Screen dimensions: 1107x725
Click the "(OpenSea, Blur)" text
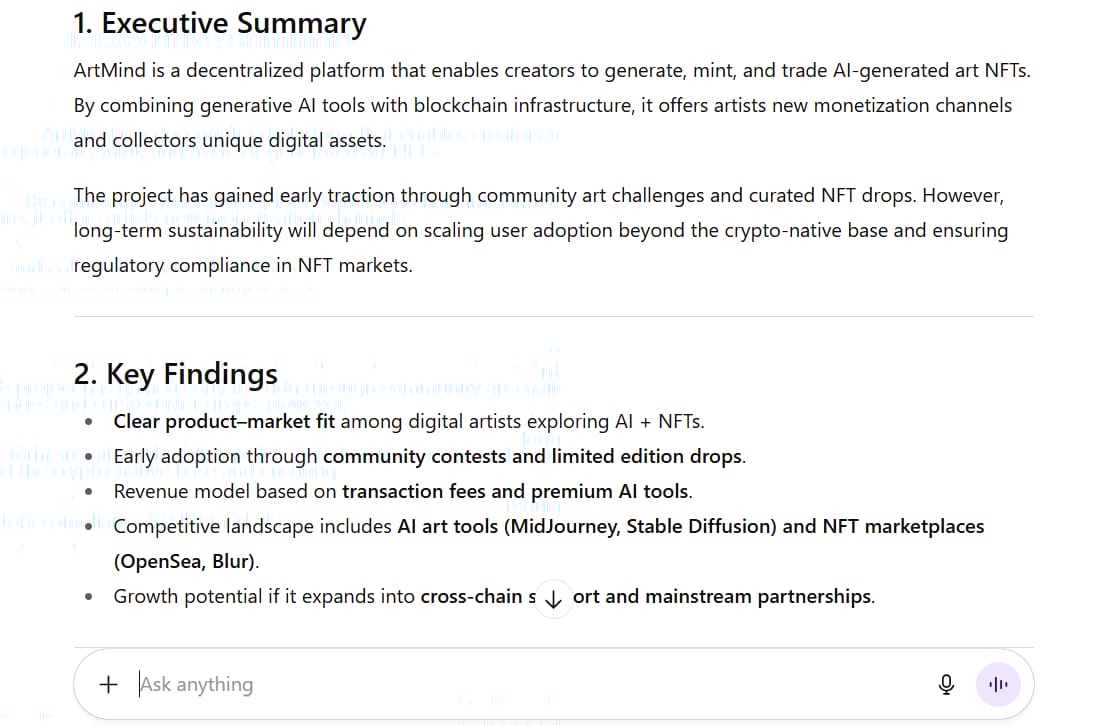pos(185,561)
